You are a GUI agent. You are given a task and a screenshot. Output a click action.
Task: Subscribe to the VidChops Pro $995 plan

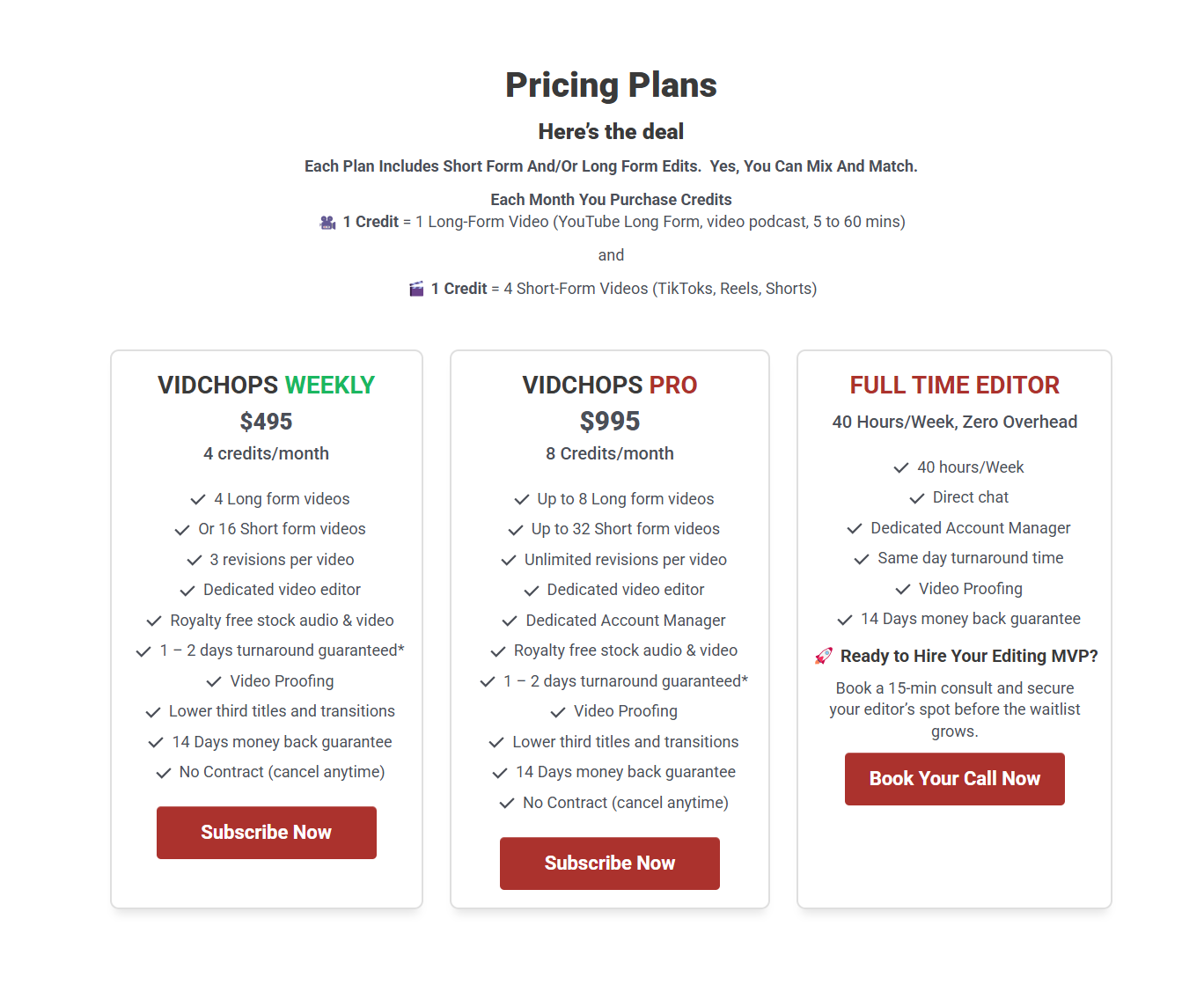[x=610, y=864]
